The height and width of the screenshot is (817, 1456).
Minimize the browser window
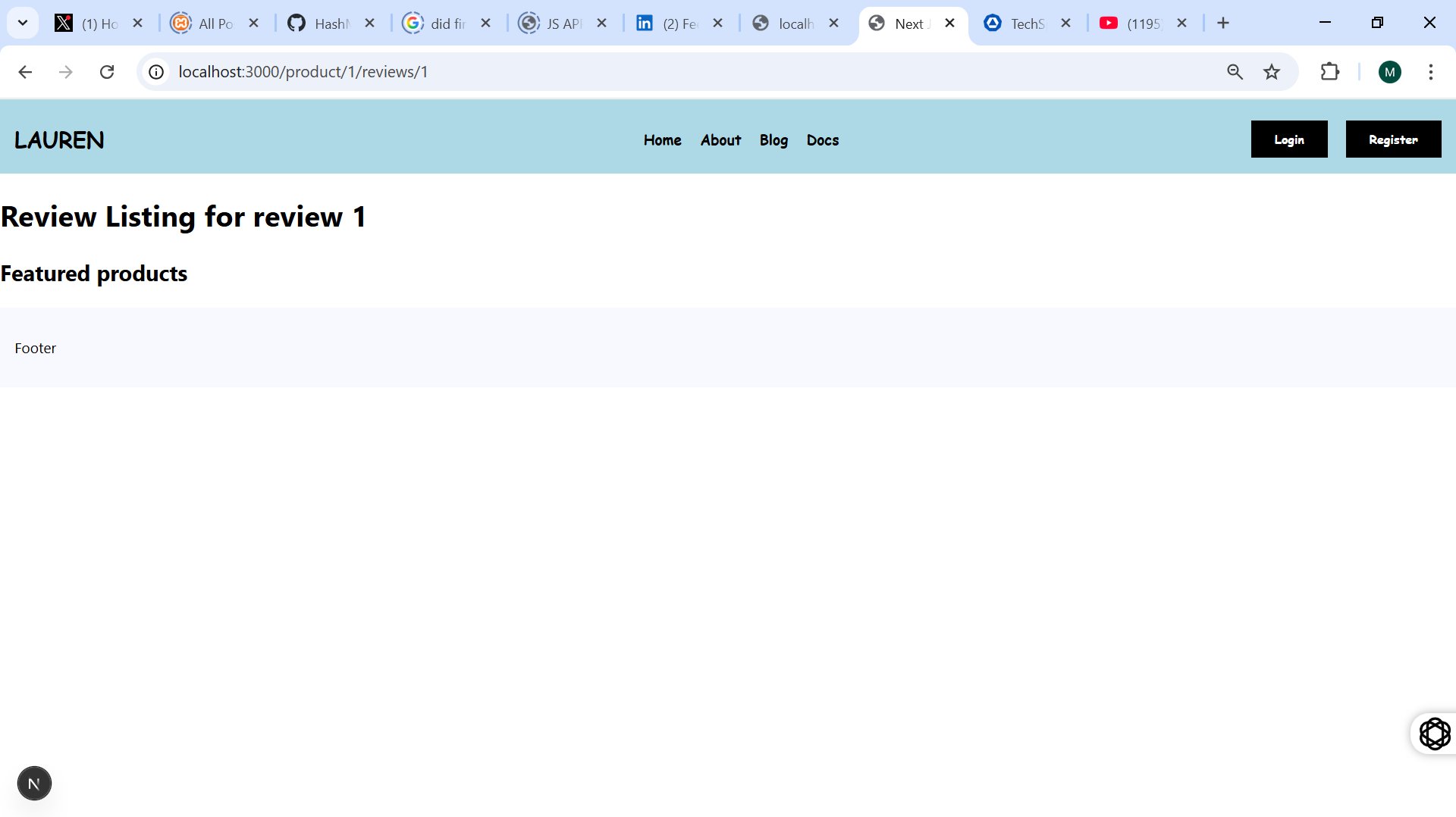pos(1326,23)
